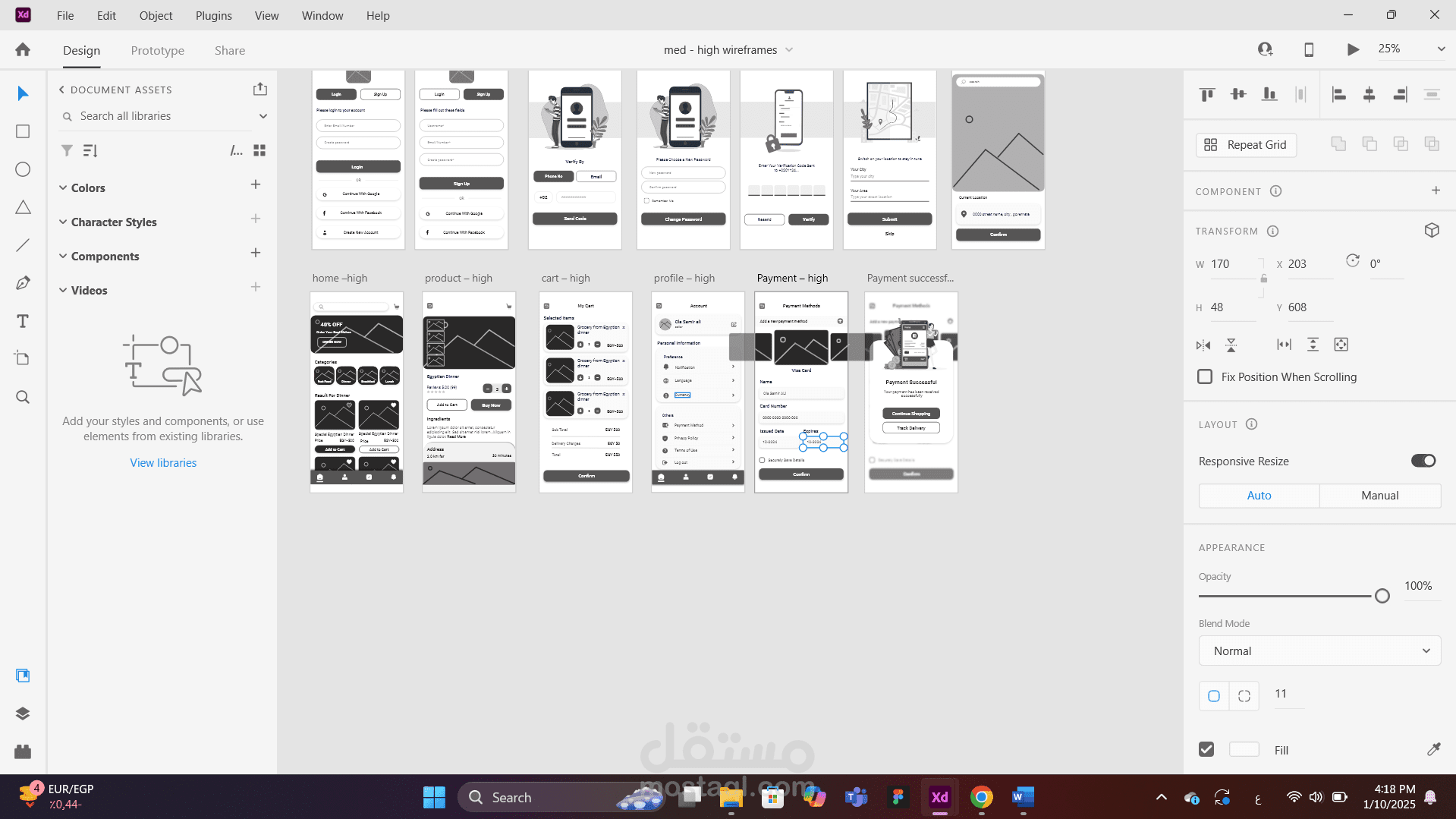The image size is (1456, 819).
Task: Click the sort assets icon
Action: [x=90, y=150]
